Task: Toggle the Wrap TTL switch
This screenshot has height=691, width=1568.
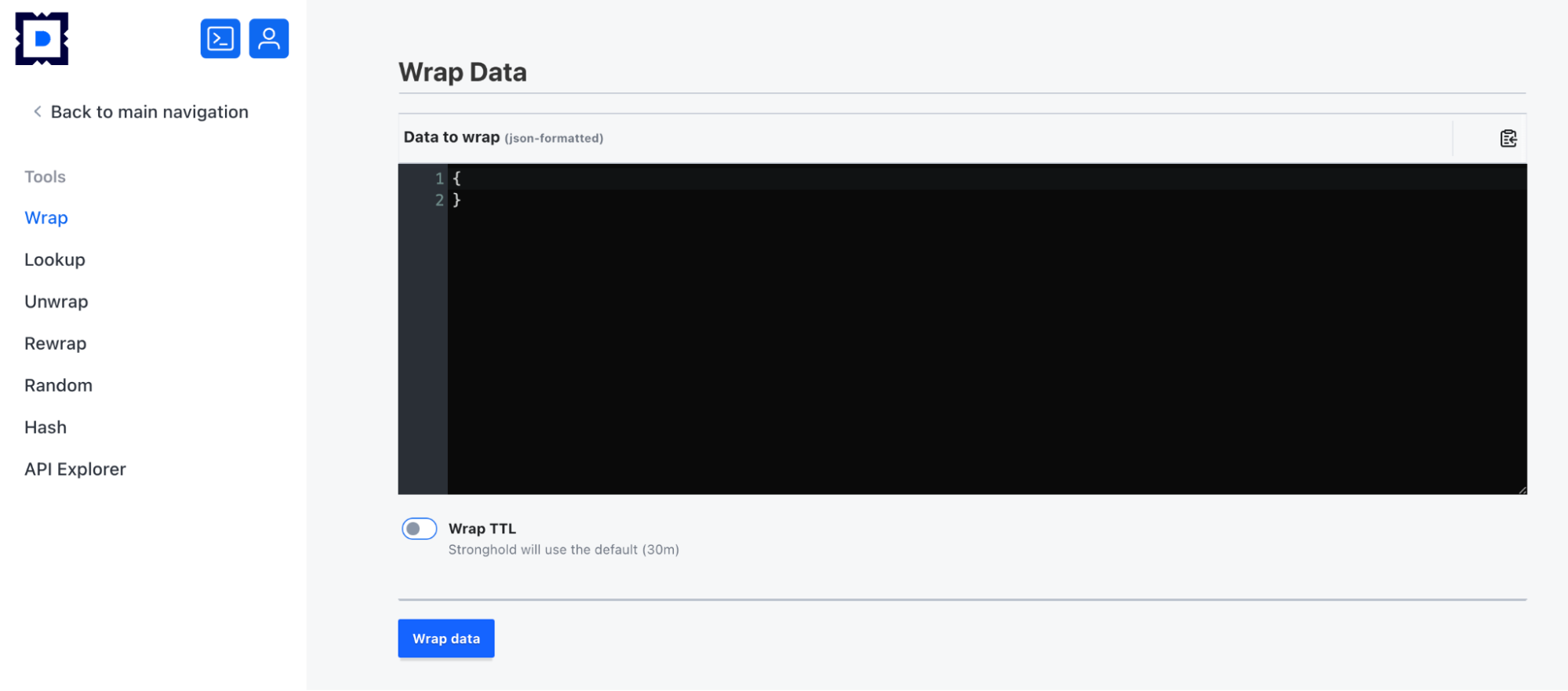Action: [419, 529]
